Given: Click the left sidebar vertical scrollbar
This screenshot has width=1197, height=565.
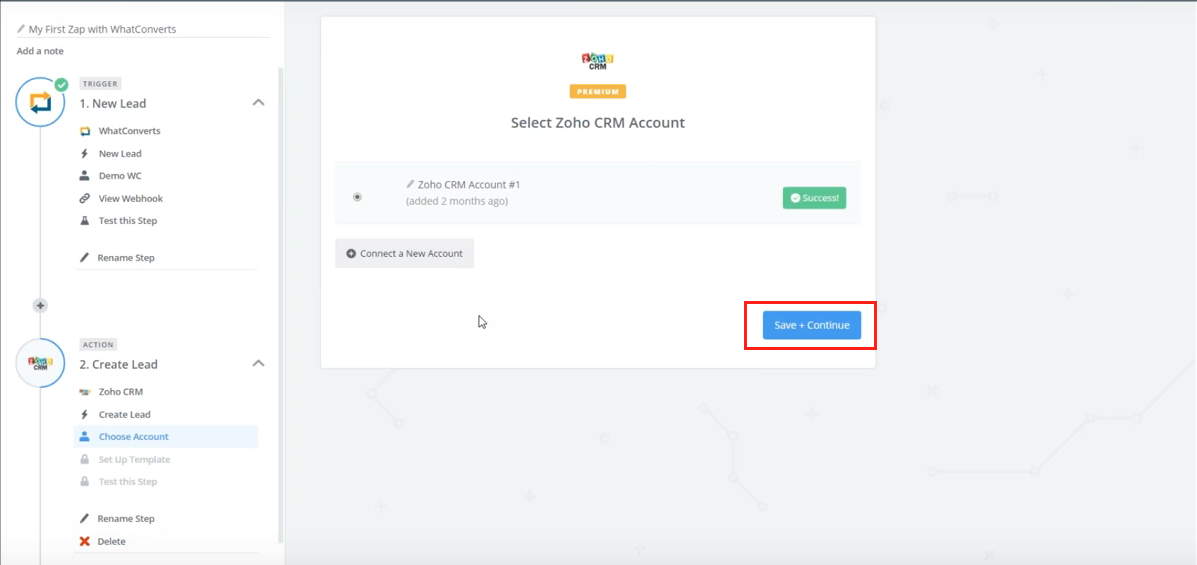Looking at the screenshot, I should 280,305.
